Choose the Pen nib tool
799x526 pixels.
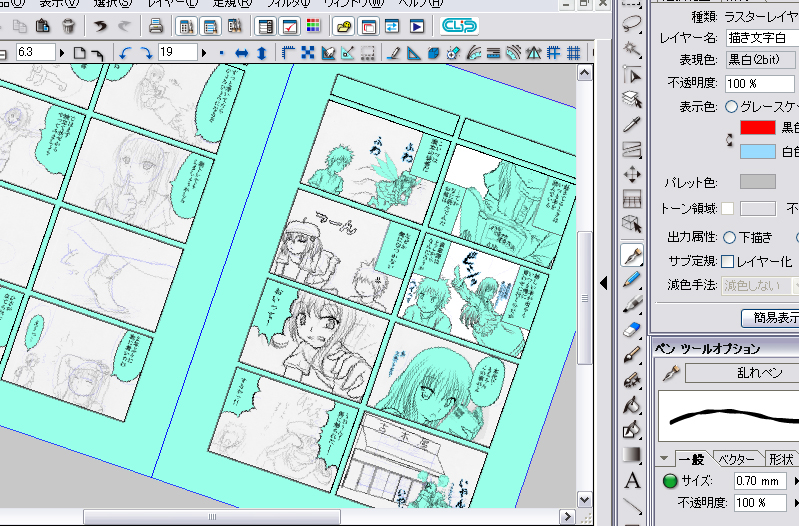point(632,255)
